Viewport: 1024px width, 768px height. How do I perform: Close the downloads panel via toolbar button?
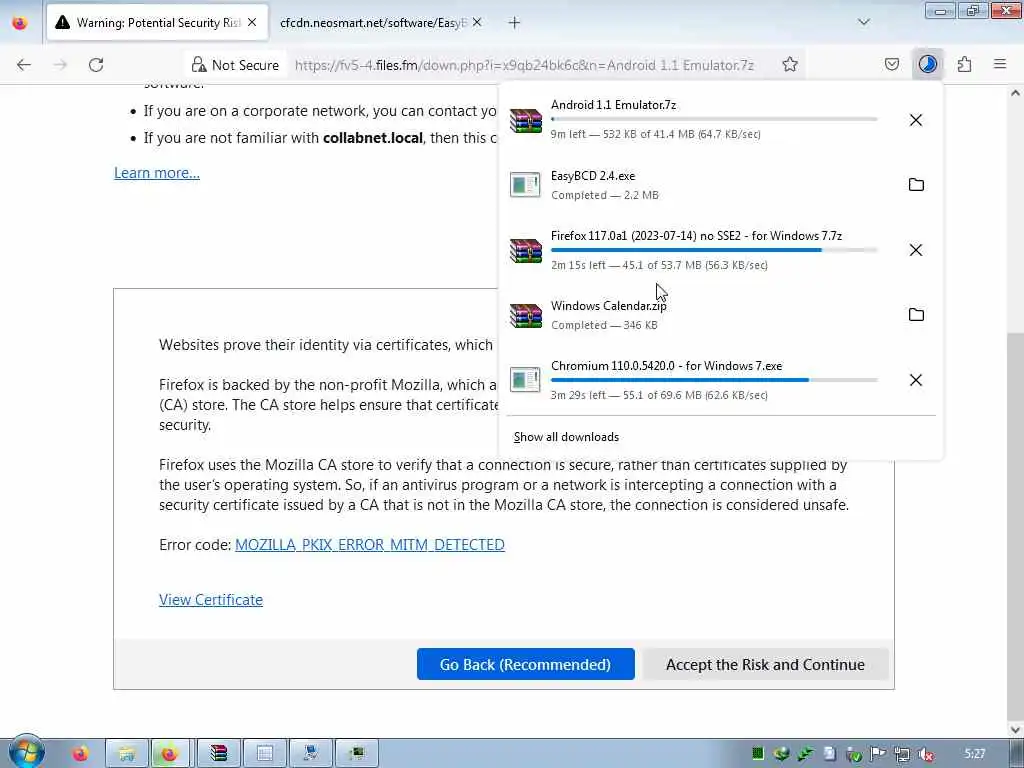pos(927,64)
